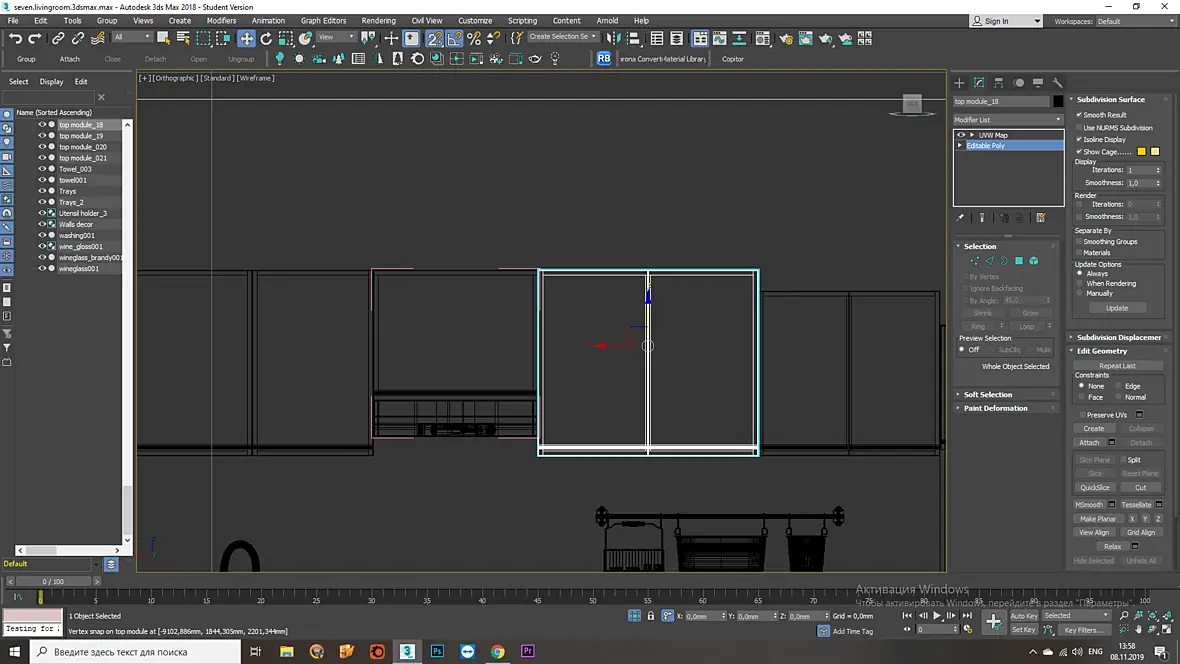1180x664 pixels.
Task: Activate the Select and Scale tool
Action: tap(285, 38)
